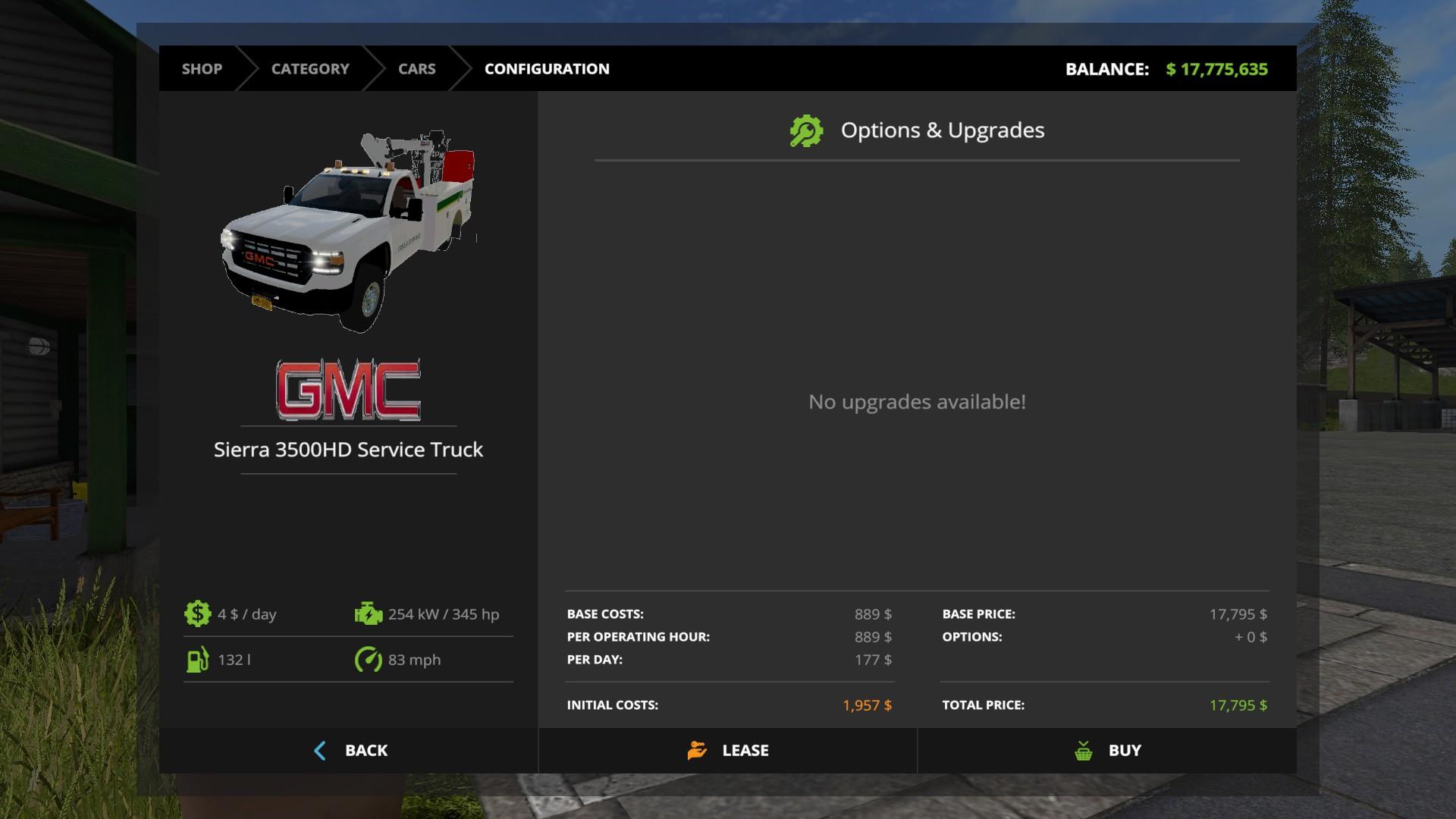1456x819 pixels.
Task: Go to the SHOP breadcrumb
Action: click(202, 69)
